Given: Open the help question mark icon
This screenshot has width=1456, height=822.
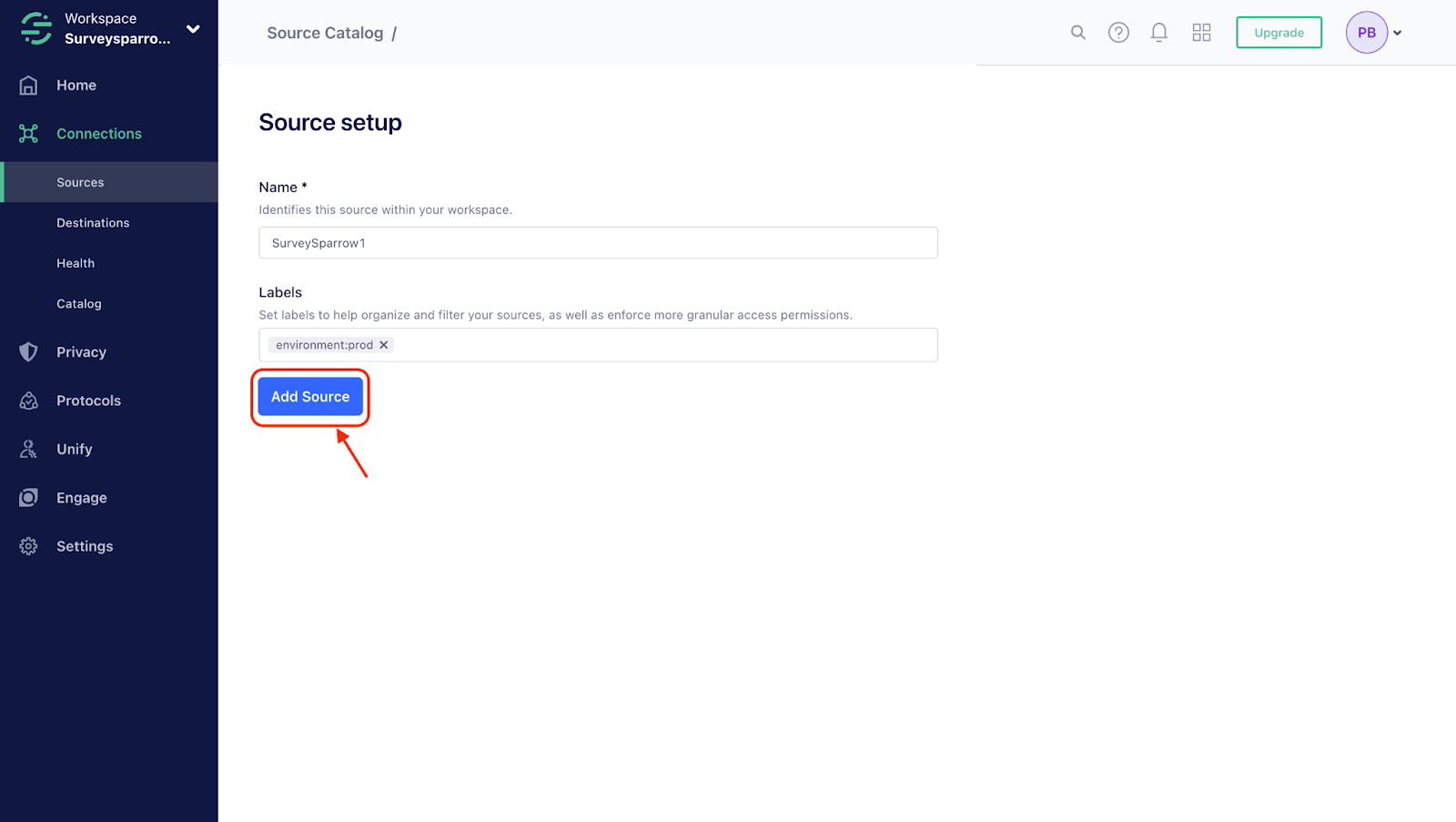Looking at the screenshot, I should (1118, 33).
